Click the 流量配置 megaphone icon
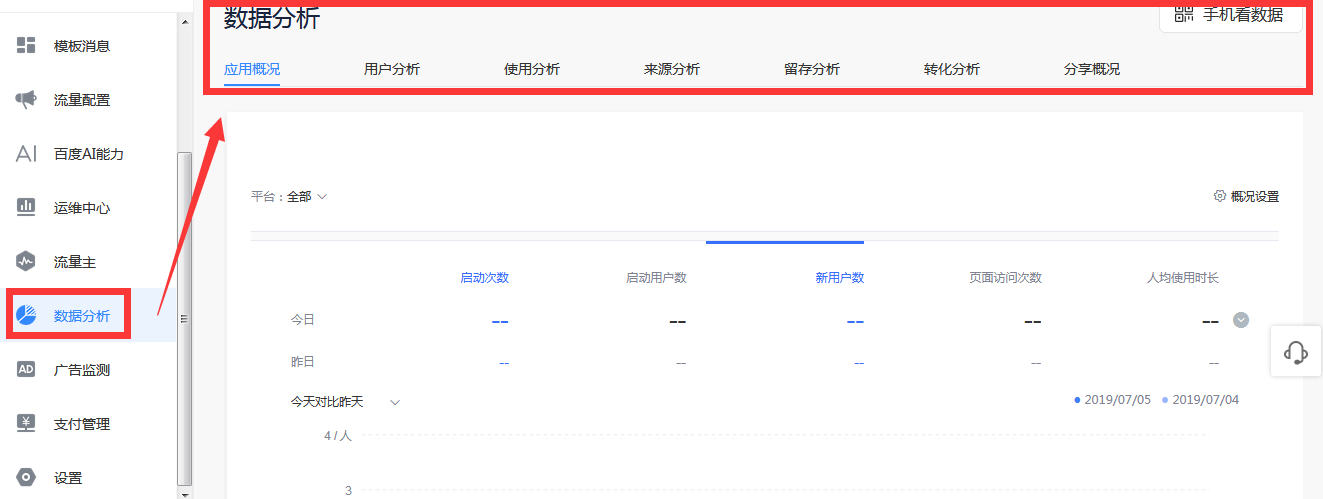 tap(26, 100)
